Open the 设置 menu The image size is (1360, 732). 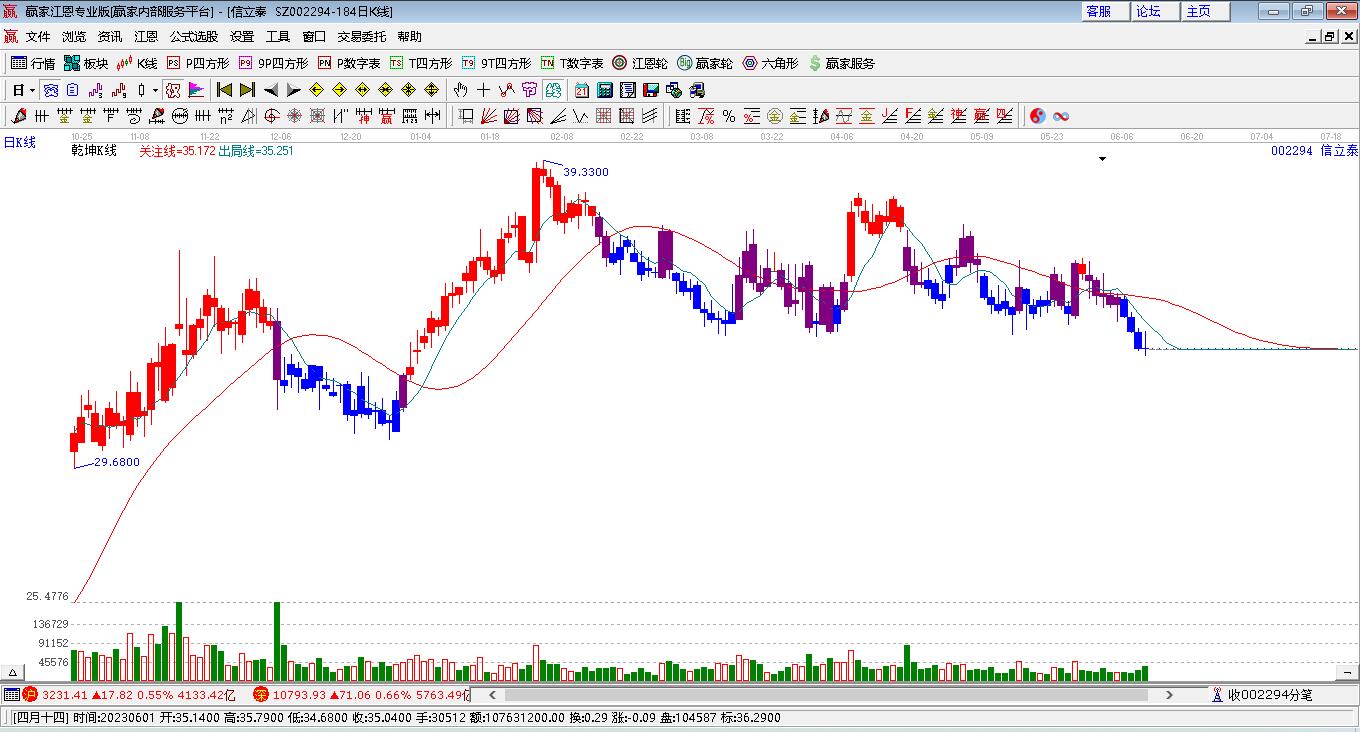click(x=242, y=36)
